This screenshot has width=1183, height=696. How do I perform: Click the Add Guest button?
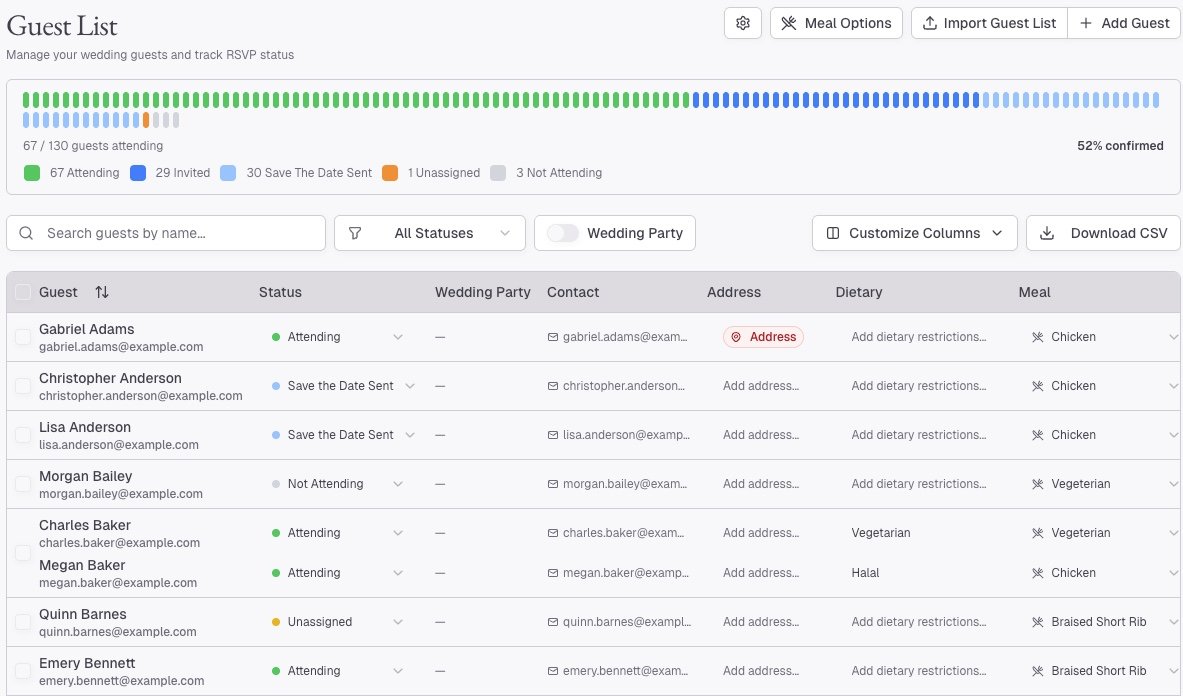pyautogui.click(x=1124, y=23)
